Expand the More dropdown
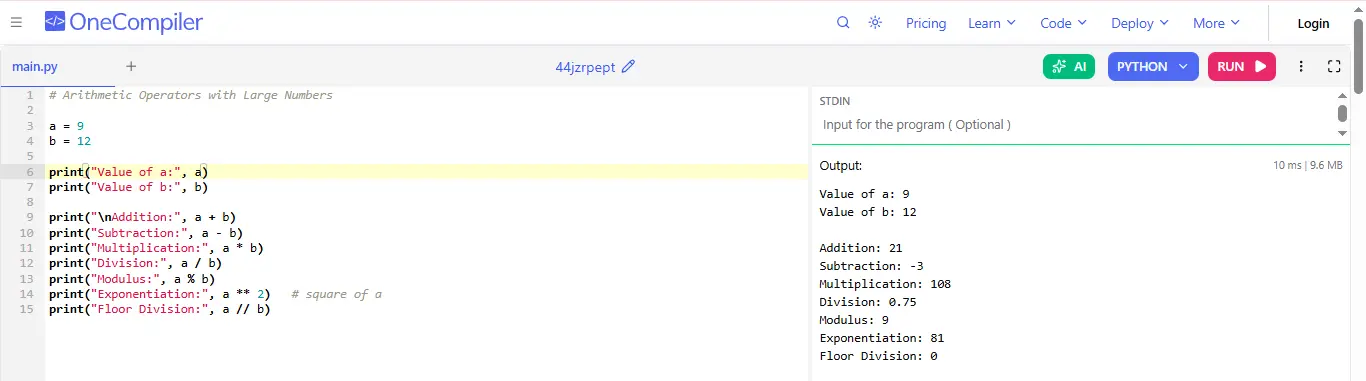 pos(1216,23)
